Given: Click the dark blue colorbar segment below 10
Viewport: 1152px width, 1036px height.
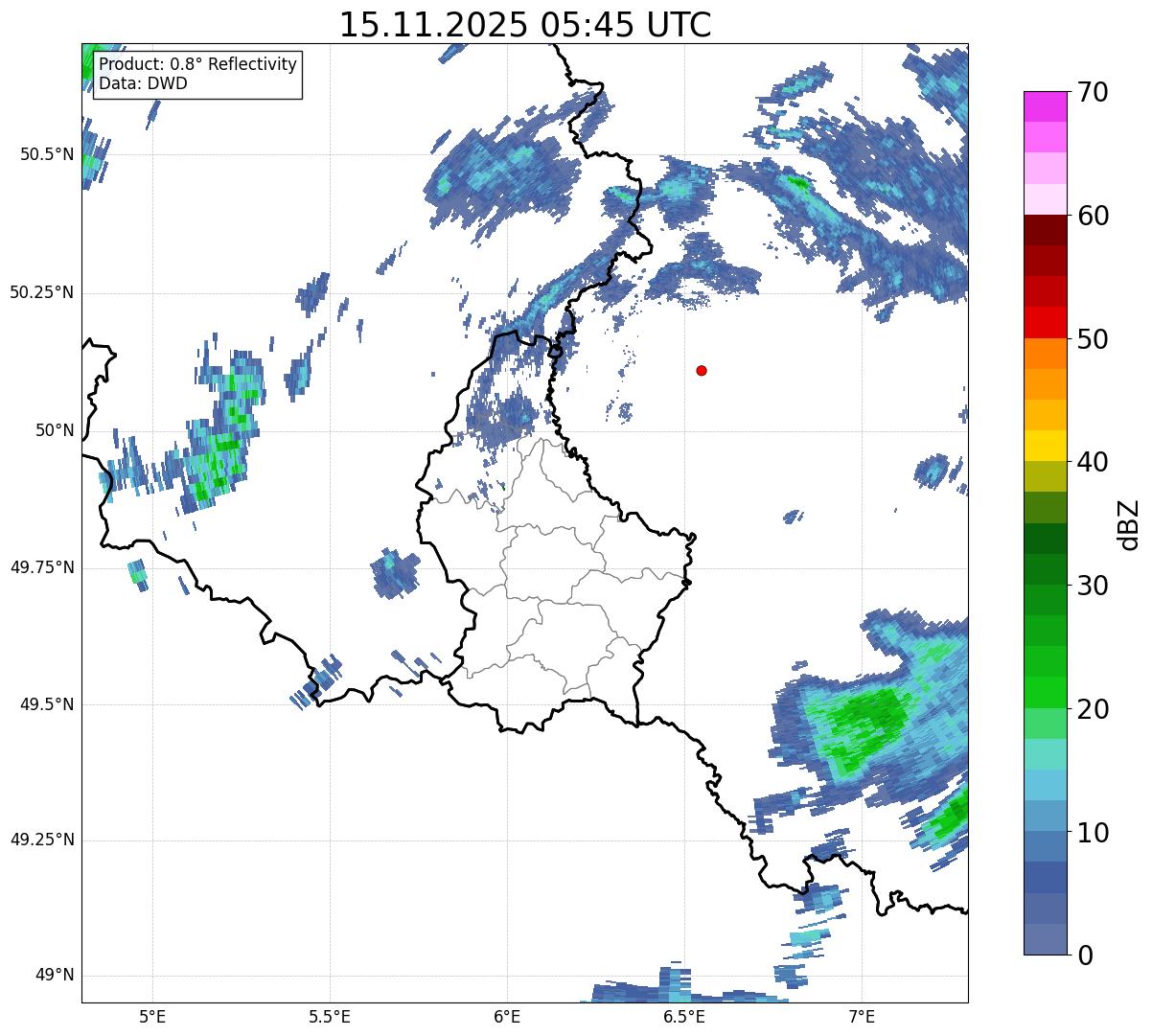Looking at the screenshot, I should click(1045, 878).
